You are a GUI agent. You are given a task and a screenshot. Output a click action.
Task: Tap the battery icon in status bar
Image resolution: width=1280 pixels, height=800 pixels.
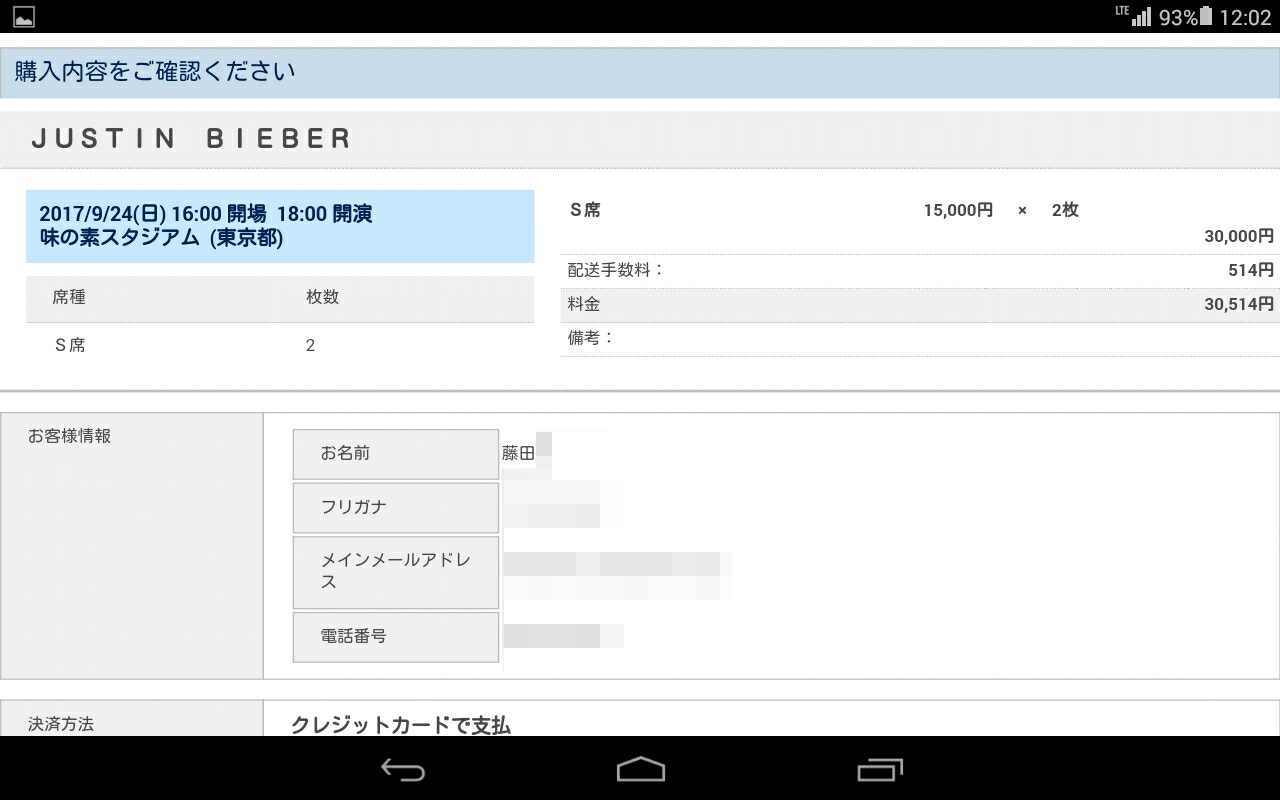tap(1205, 17)
